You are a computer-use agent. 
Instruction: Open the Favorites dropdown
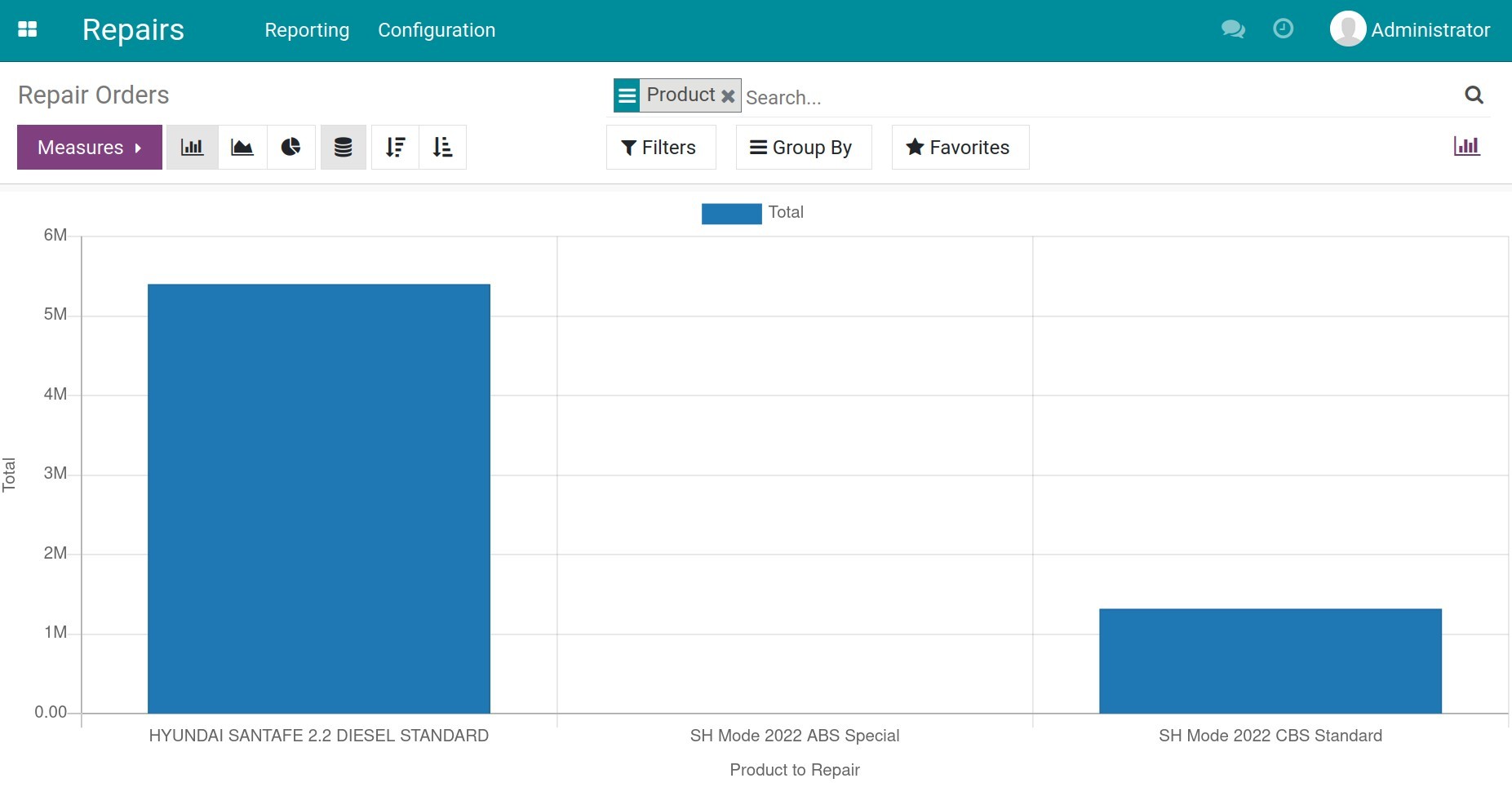tap(960, 148)
